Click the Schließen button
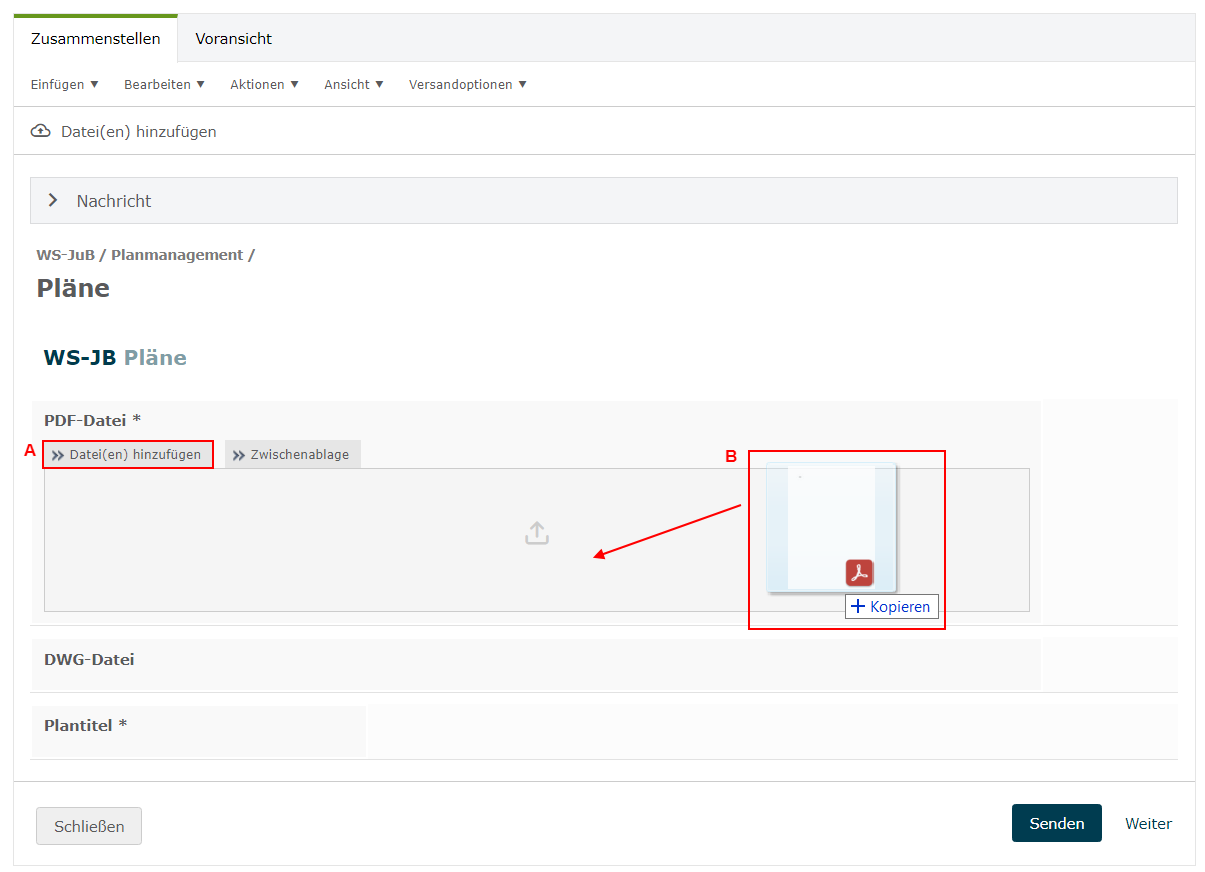Image resolution: width=1205 pixels, height=872 pixels. pyautogui.click(x=89, y=826)
